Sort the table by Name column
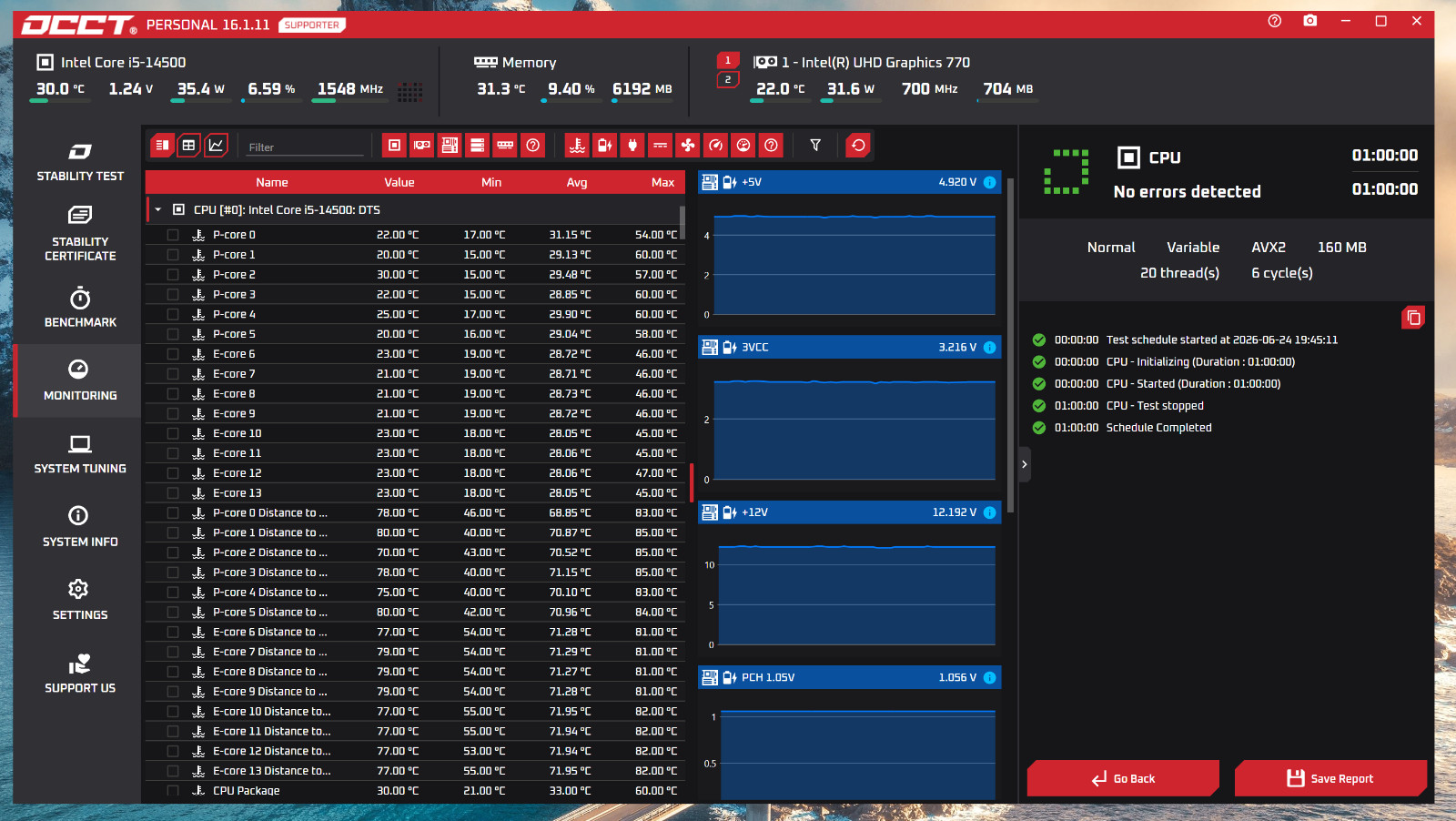This screenshot has width=1456, height=821. (x=271, y=182)
